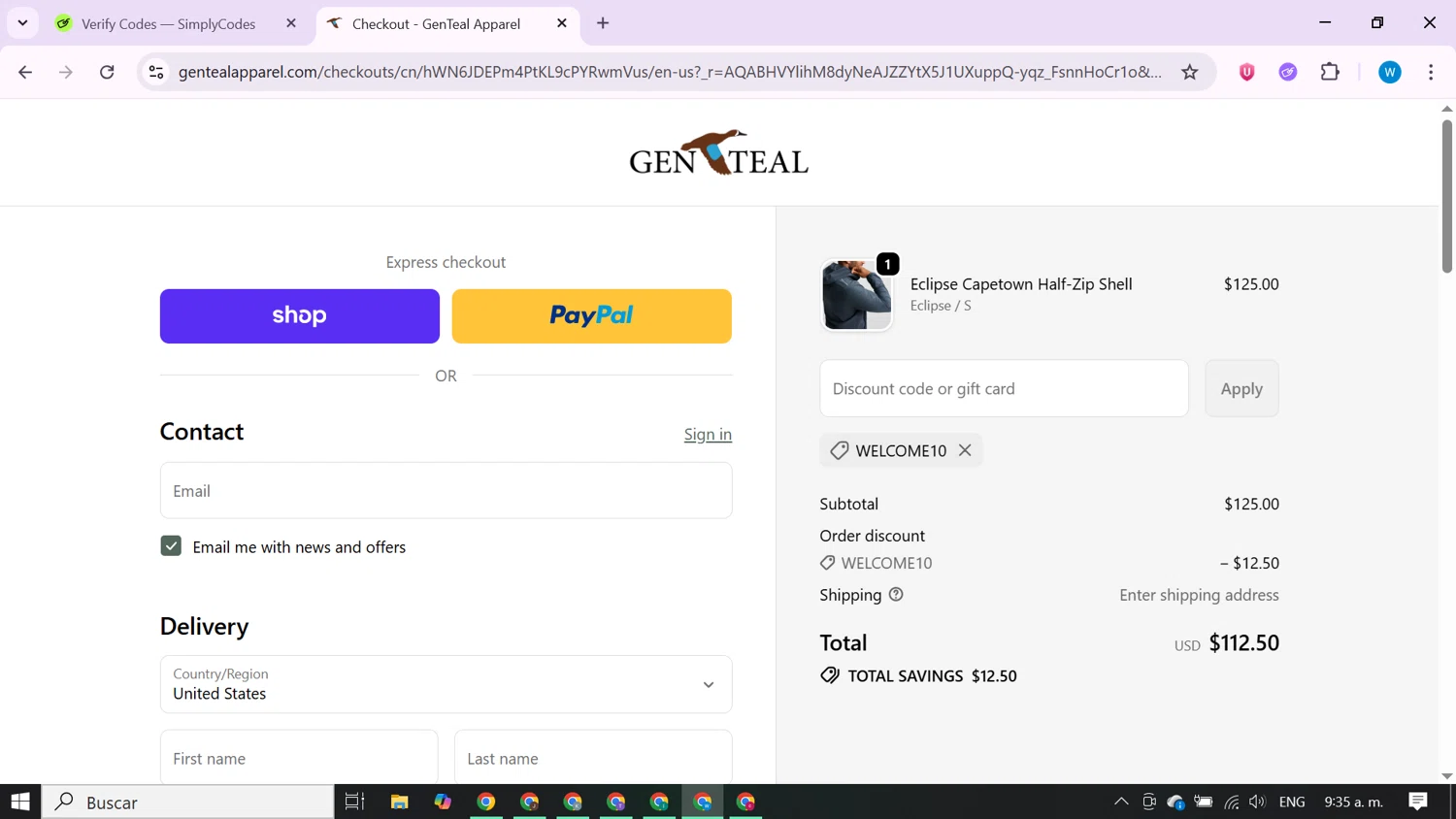Click the page vertical scrollbar thumb
Viewport: 1456px width, 819px height.
pos(1447,196)
